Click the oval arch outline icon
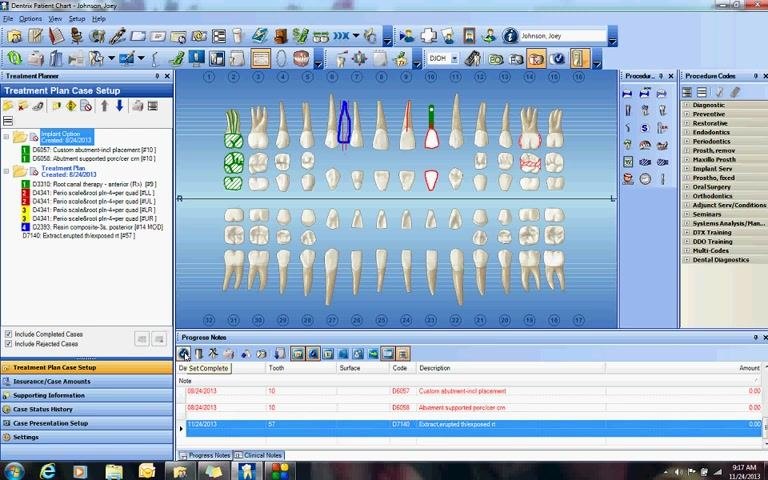The width and height of the screenshot is (768, 480). (x=281, y=58)
